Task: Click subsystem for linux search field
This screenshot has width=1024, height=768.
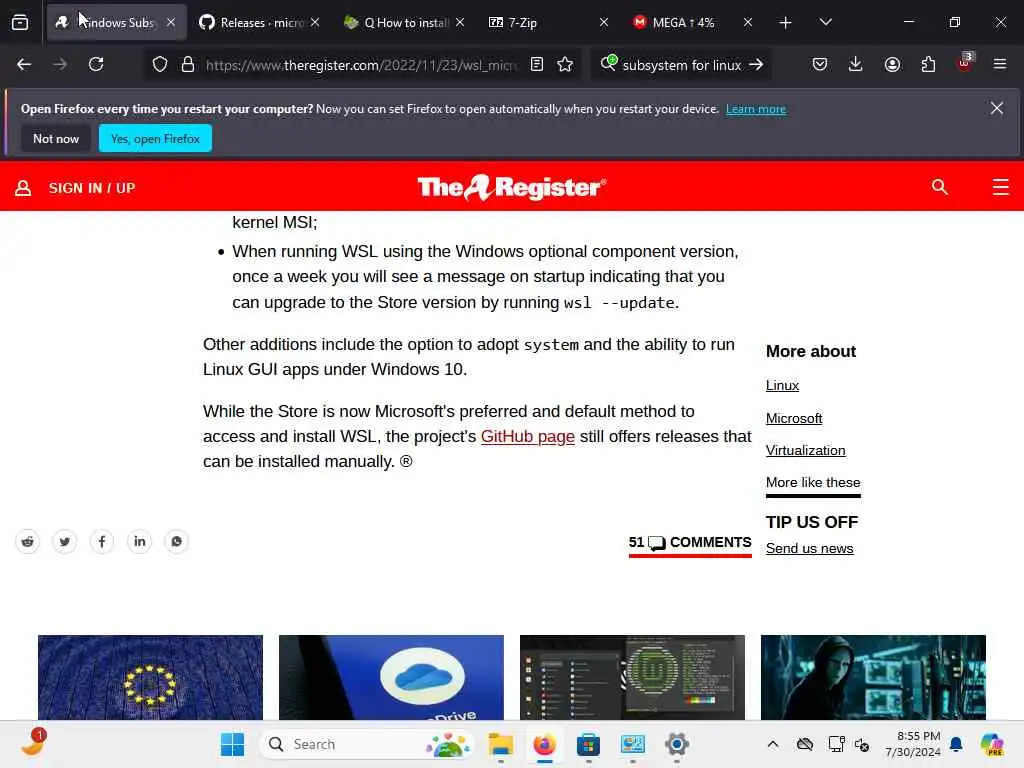Action: pyautogui.click(x=682, y=65)
